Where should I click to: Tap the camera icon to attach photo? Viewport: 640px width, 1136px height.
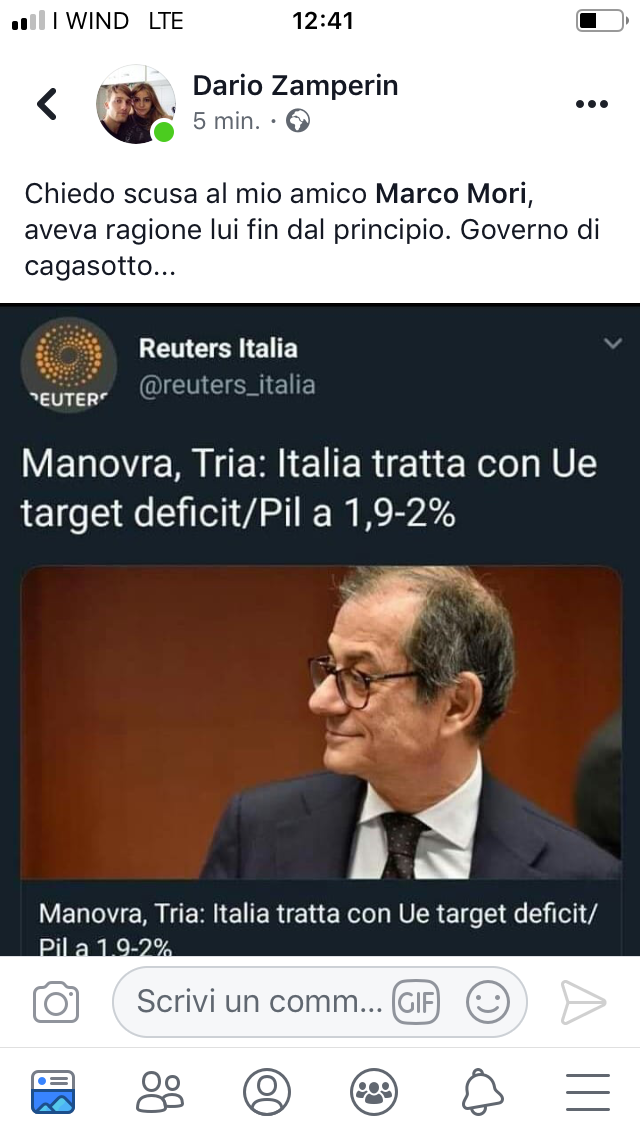56,1002
